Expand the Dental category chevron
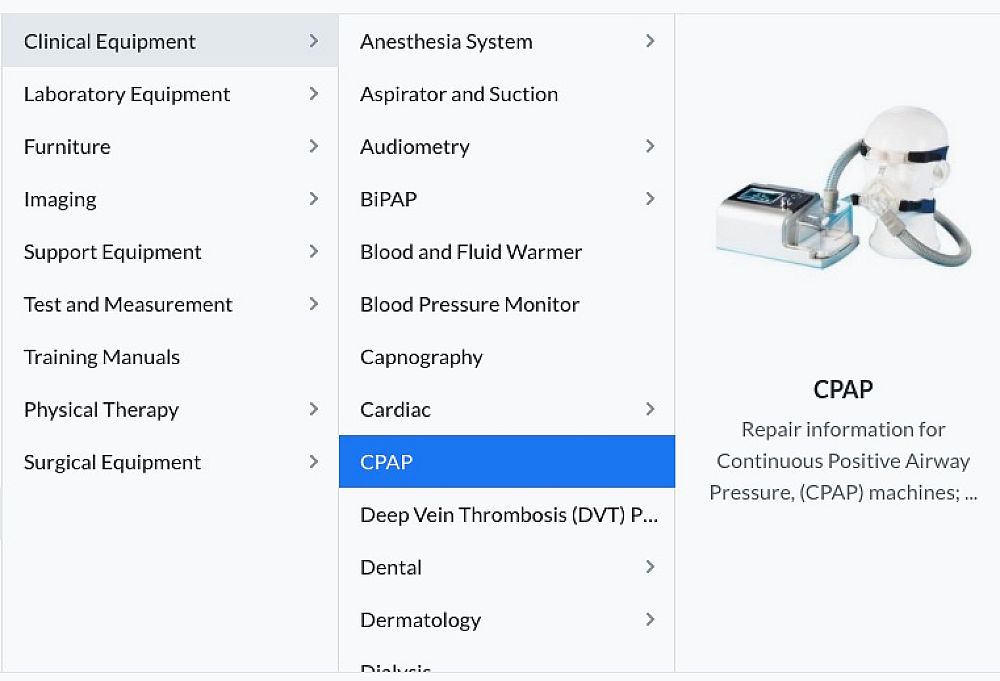This screenshot has height=681, width=1000. click(x=650, y=567)
